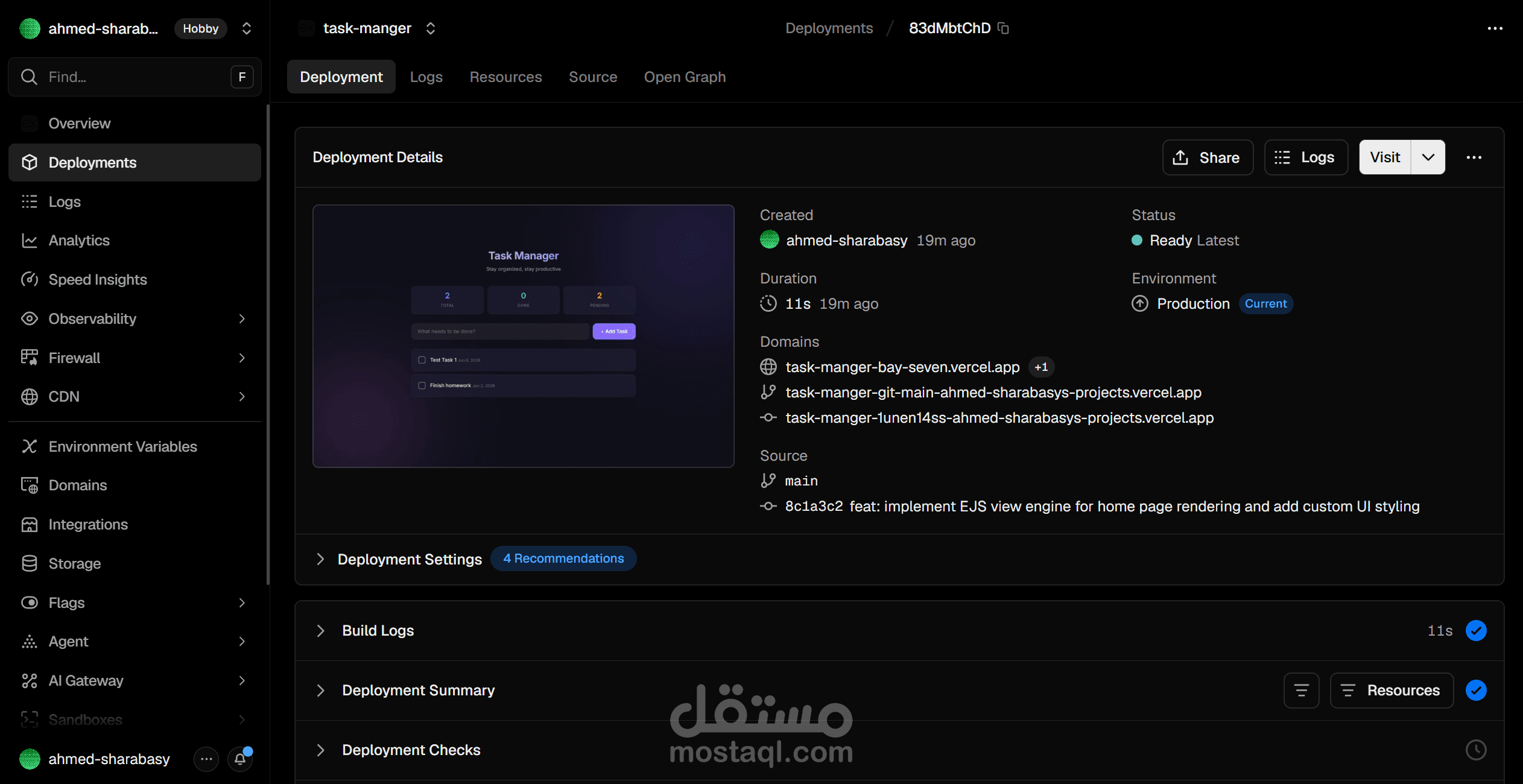Click the Analytics chart icon
Screen dimensions: 1523x784
tap(30, 240)
